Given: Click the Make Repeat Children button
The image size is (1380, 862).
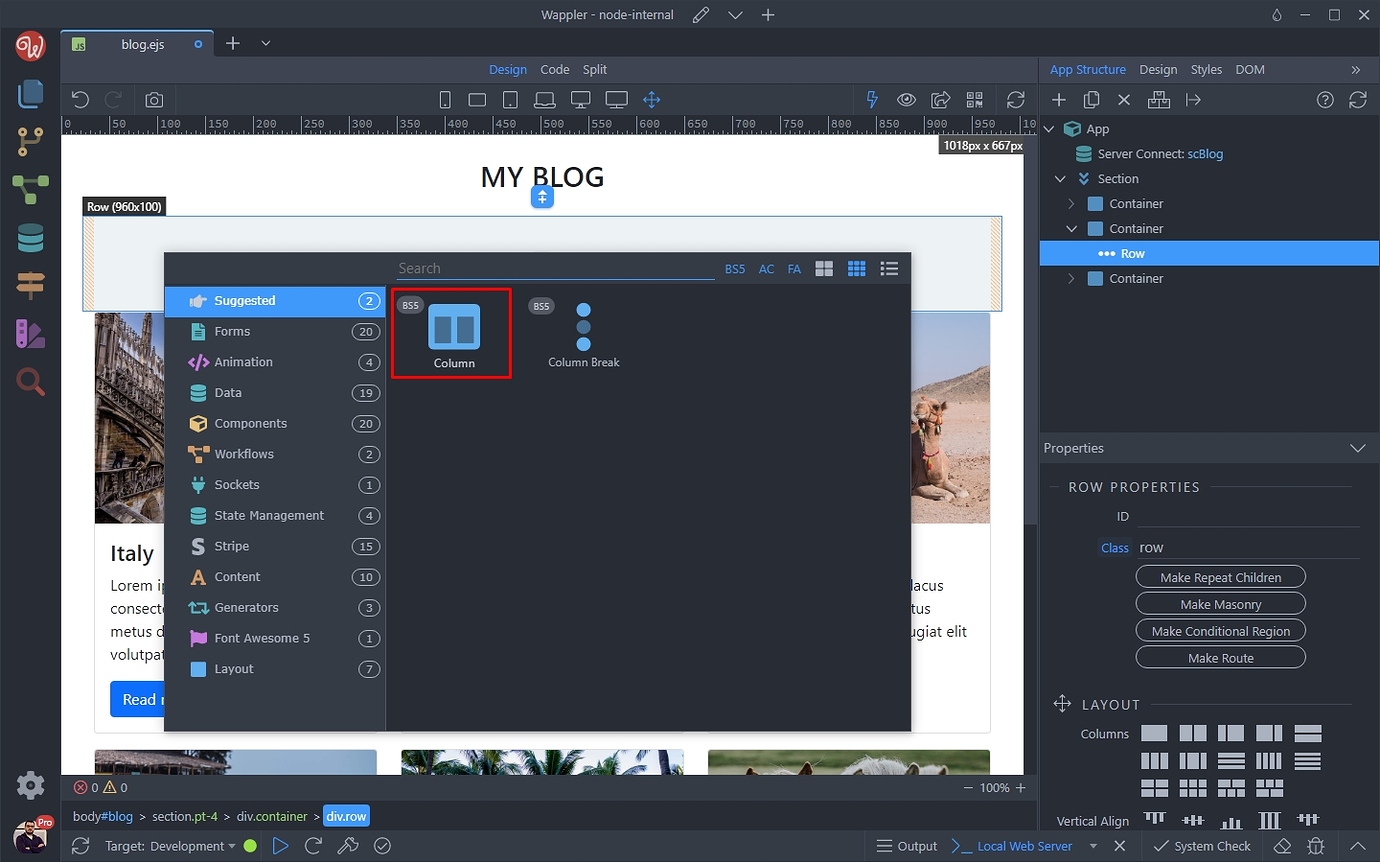Looking at the screenshot, I should [1220, 576].
